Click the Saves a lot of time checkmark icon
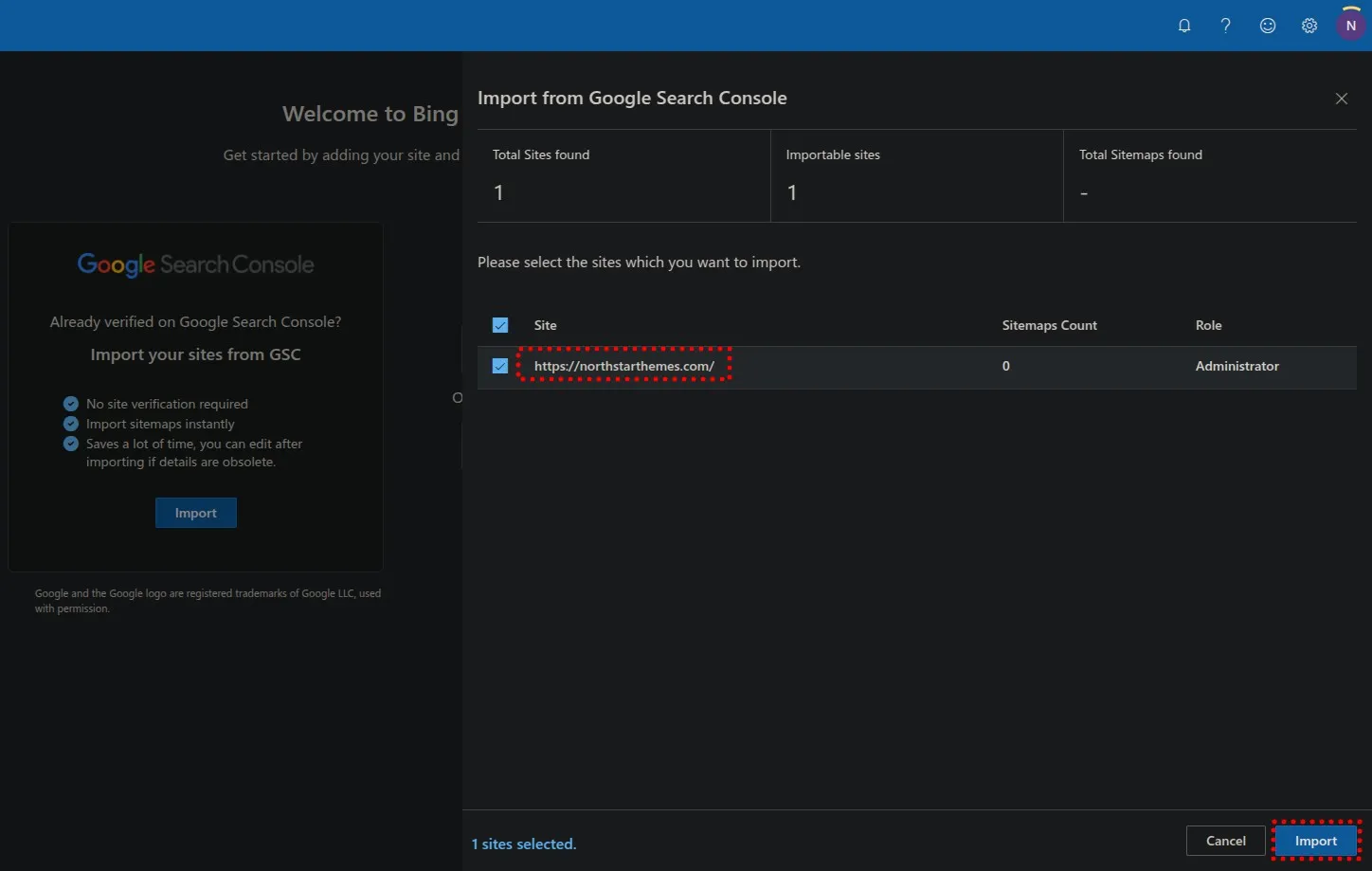 [71, 444]
